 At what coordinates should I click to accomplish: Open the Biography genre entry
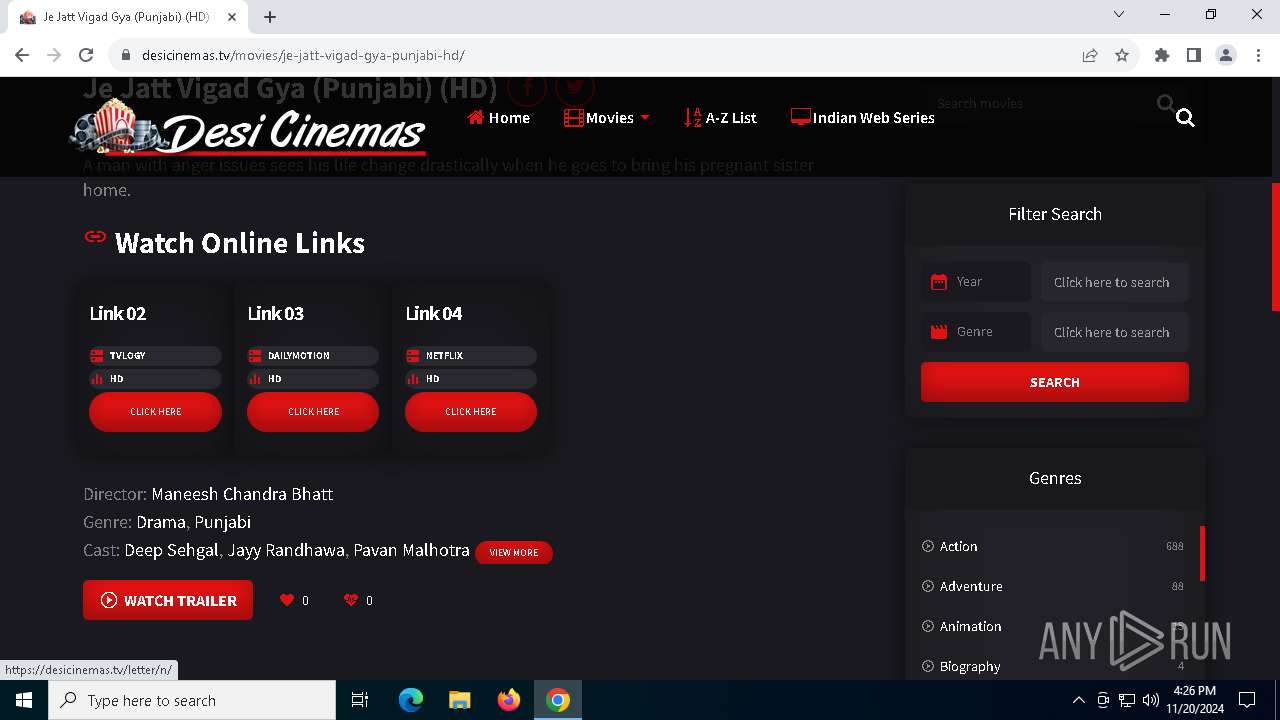[969, 666]
